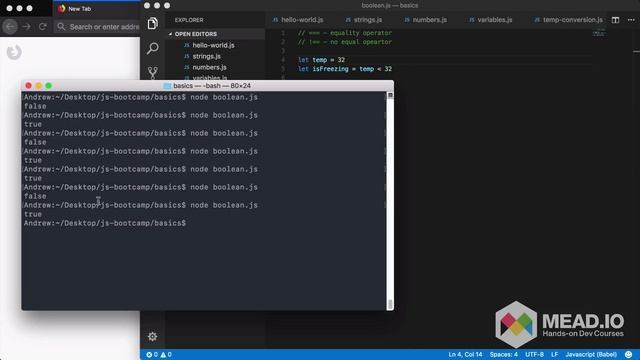The height and width of the screenshot is (360, 640).
Task: Click the VS Code editor minimap
Action: coord(598,33)
